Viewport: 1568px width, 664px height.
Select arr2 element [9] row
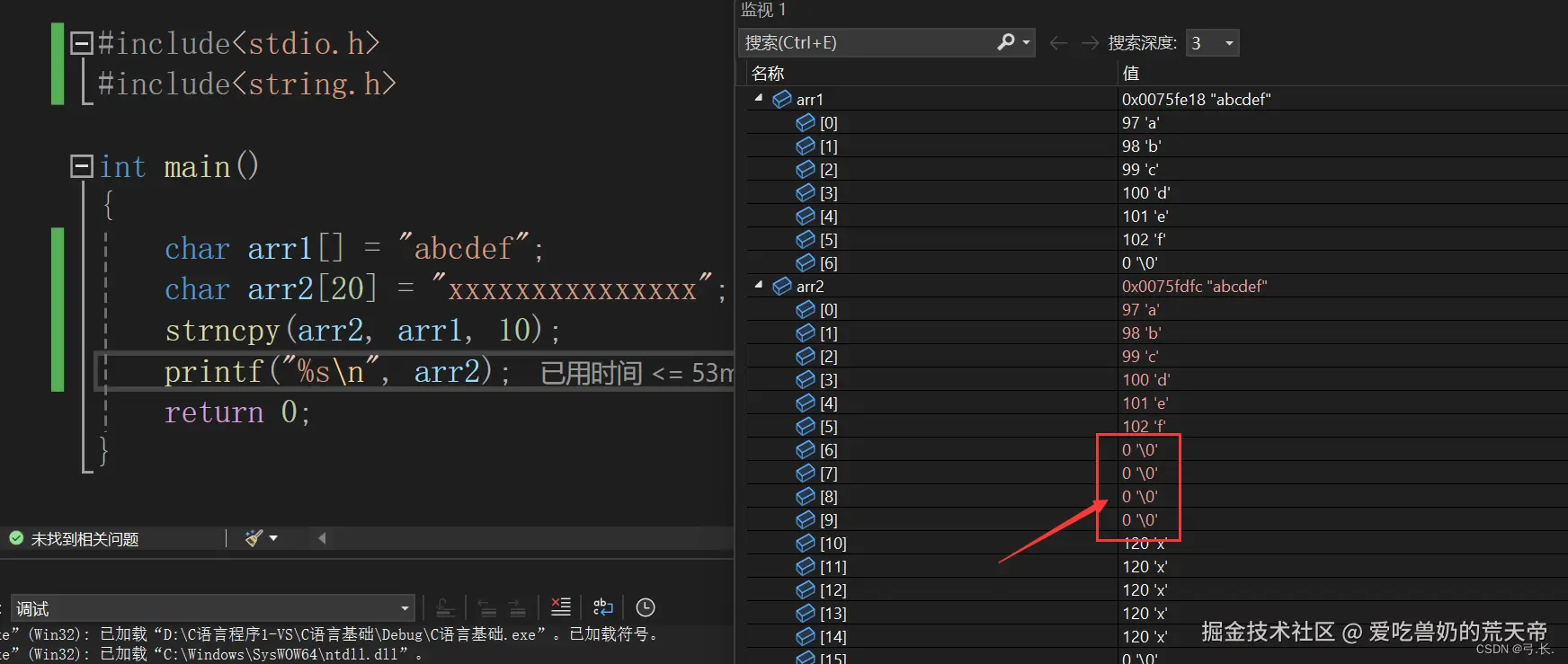(1157, 519)
